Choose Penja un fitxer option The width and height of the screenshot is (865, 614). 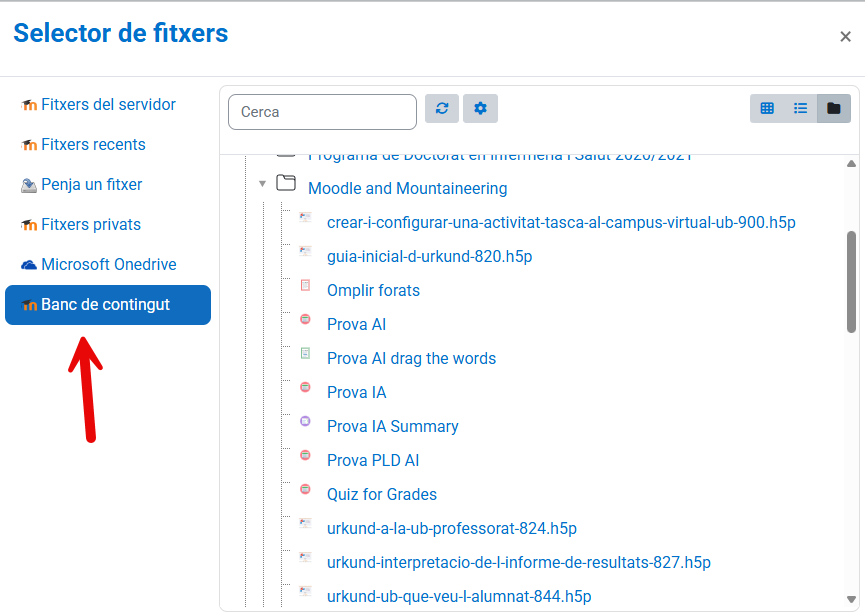coord(91,185)
